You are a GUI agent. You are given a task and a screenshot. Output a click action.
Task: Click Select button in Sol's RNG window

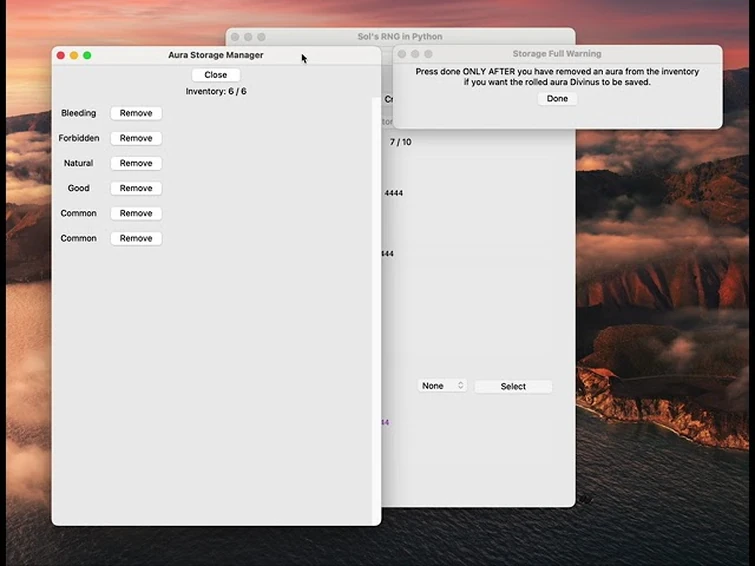click(x=513, y=386)
